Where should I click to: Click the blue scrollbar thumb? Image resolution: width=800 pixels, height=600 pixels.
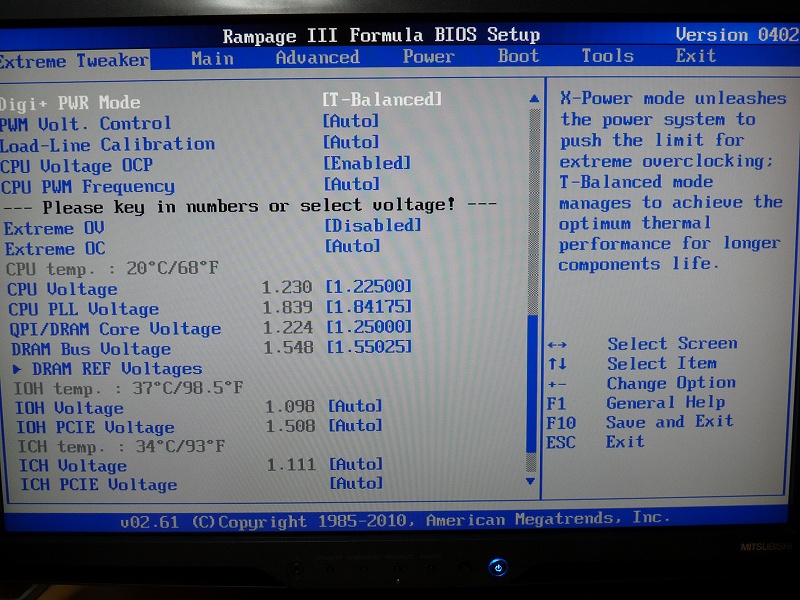pos(532,384)
